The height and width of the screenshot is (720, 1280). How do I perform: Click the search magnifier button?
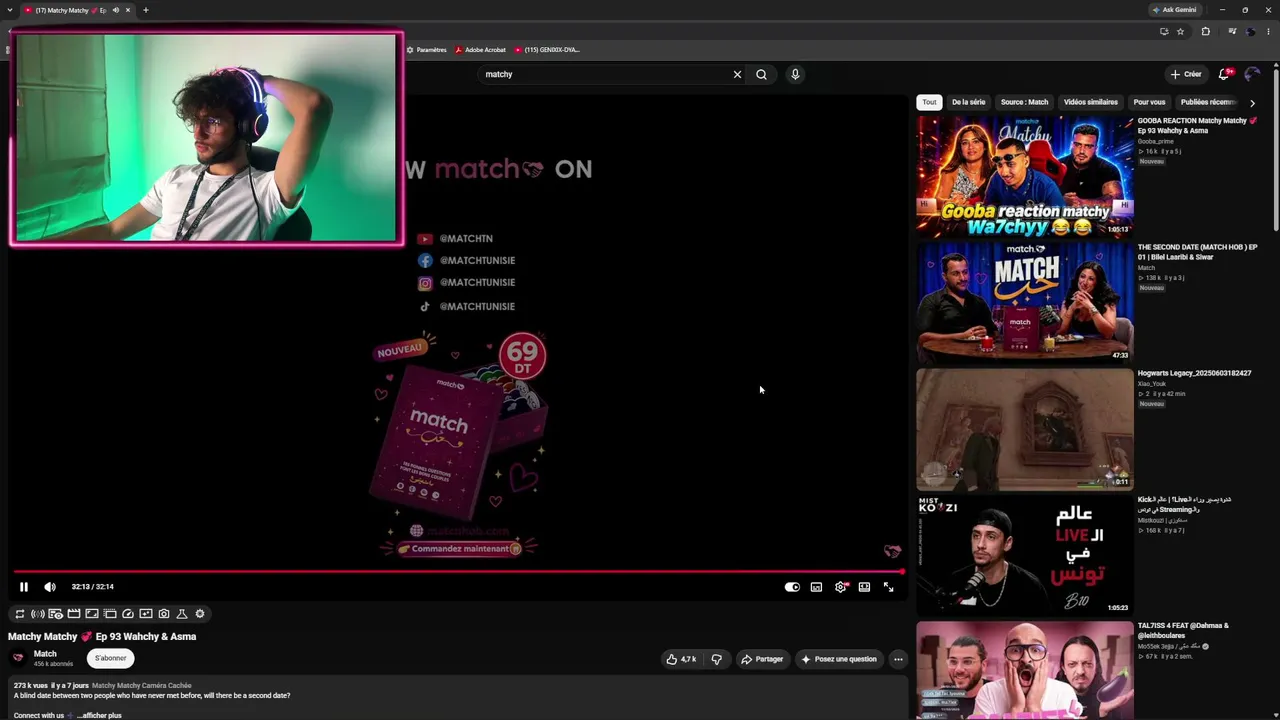761,74
